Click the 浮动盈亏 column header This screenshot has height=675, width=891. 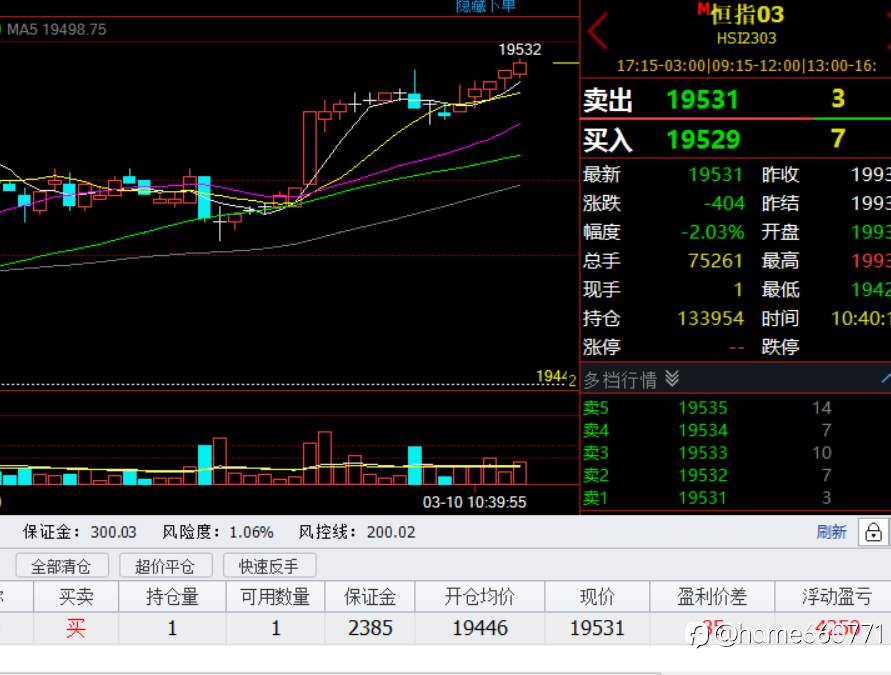(836, 597)
